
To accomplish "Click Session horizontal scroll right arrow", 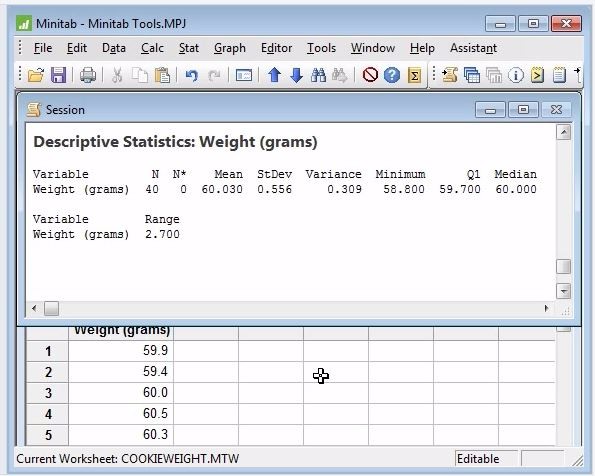I will tap(547, 308).
